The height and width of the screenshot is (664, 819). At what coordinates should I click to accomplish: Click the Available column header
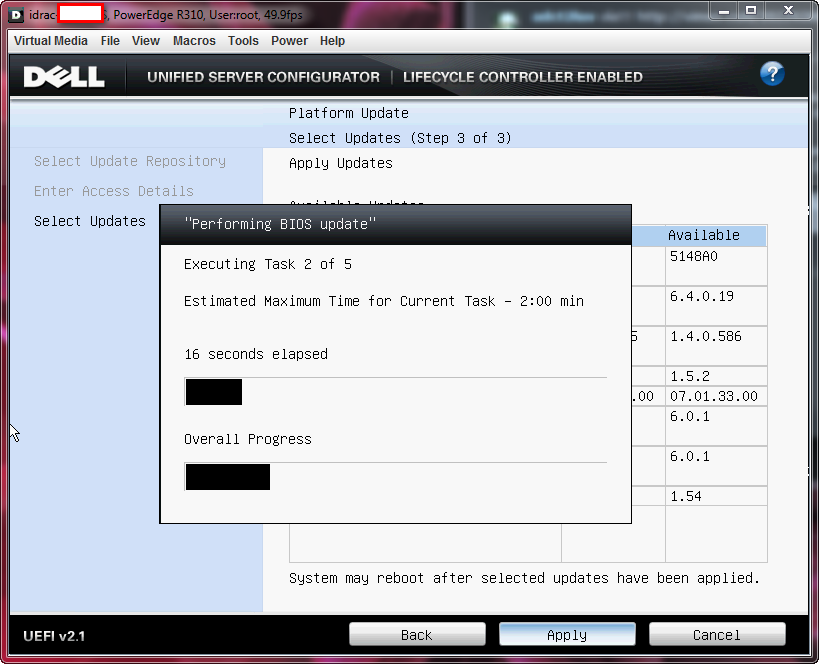tap(716, 236)
